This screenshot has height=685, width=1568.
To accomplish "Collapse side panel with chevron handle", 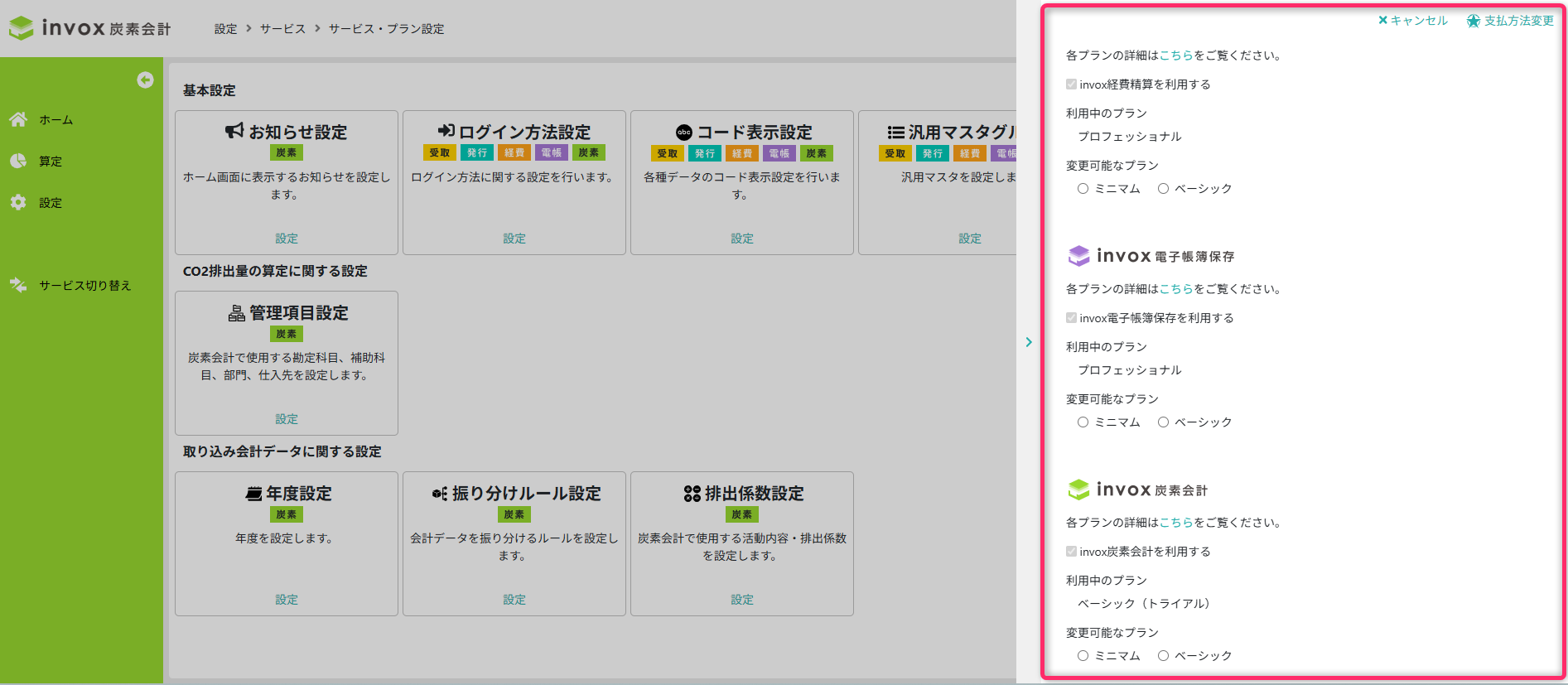I will point(1029,342).
